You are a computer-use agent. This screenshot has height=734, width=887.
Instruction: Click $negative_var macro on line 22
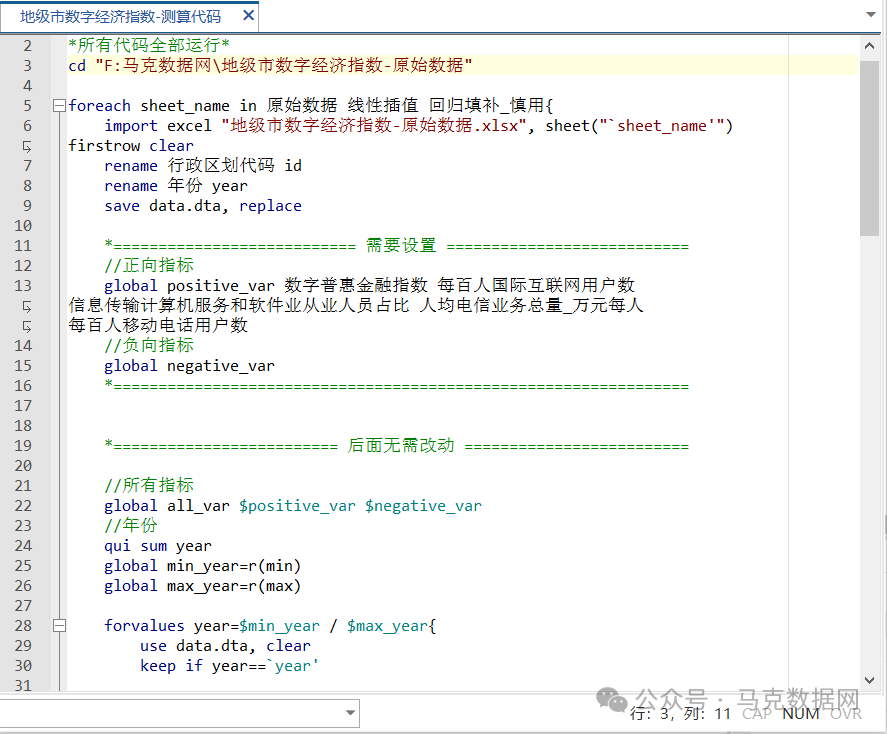424,506
